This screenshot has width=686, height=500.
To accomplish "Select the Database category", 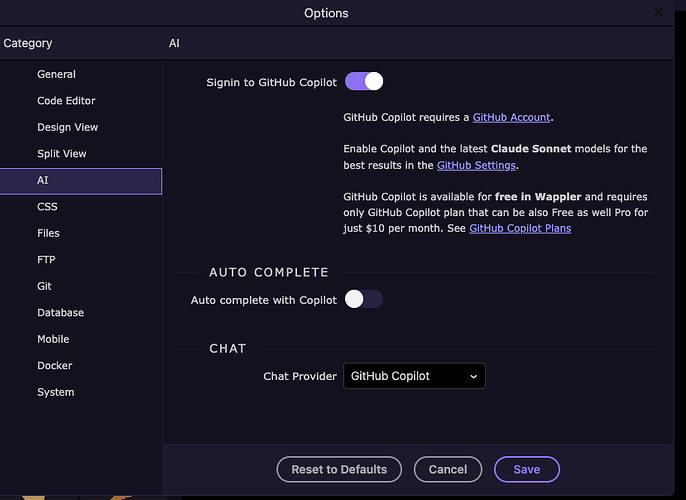I will (x=60, y=313).
